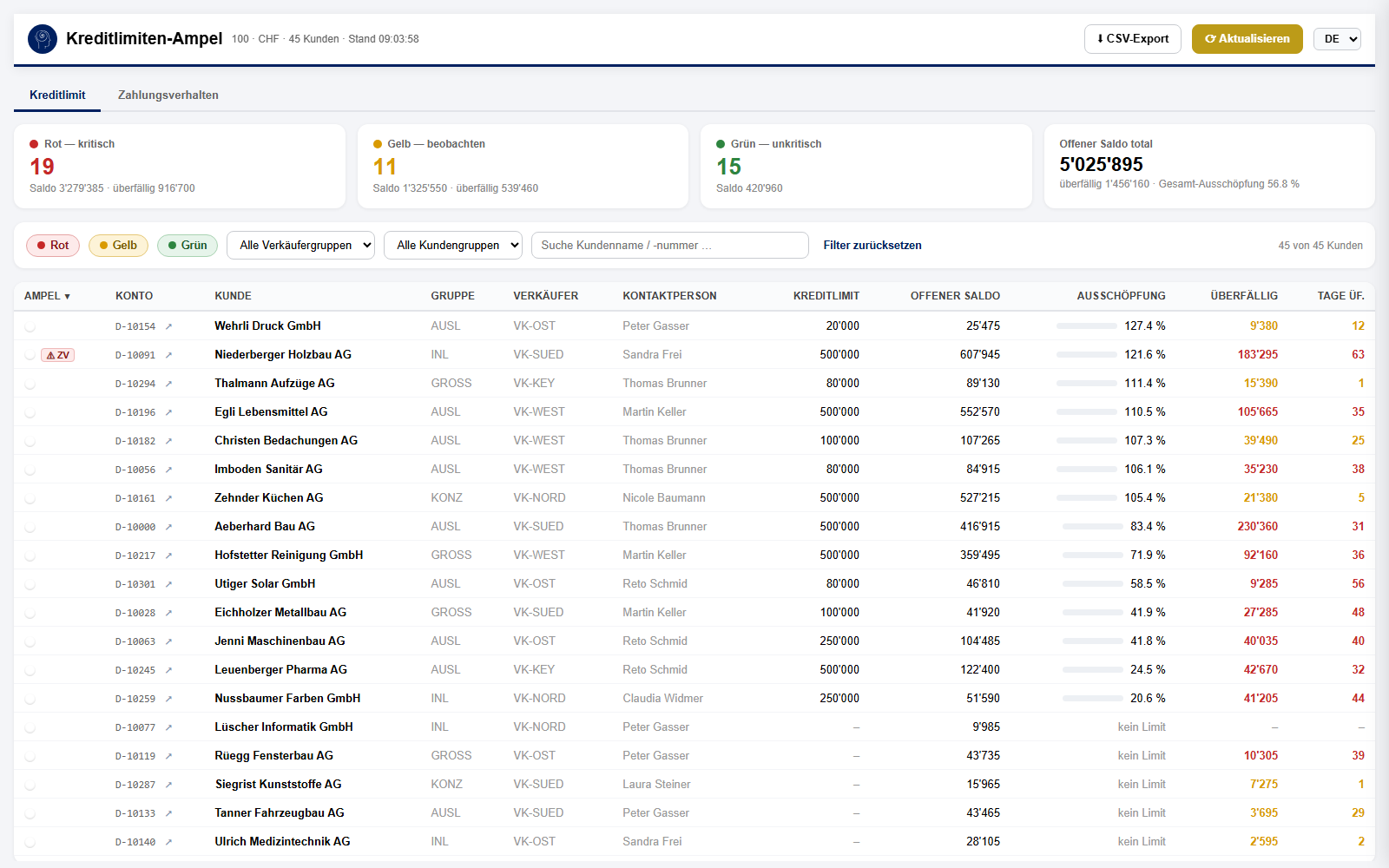Viewport: 1389px width, 868px height.
Task: Open account D-10217 via arrow icon
Action: tap(168, 556)
